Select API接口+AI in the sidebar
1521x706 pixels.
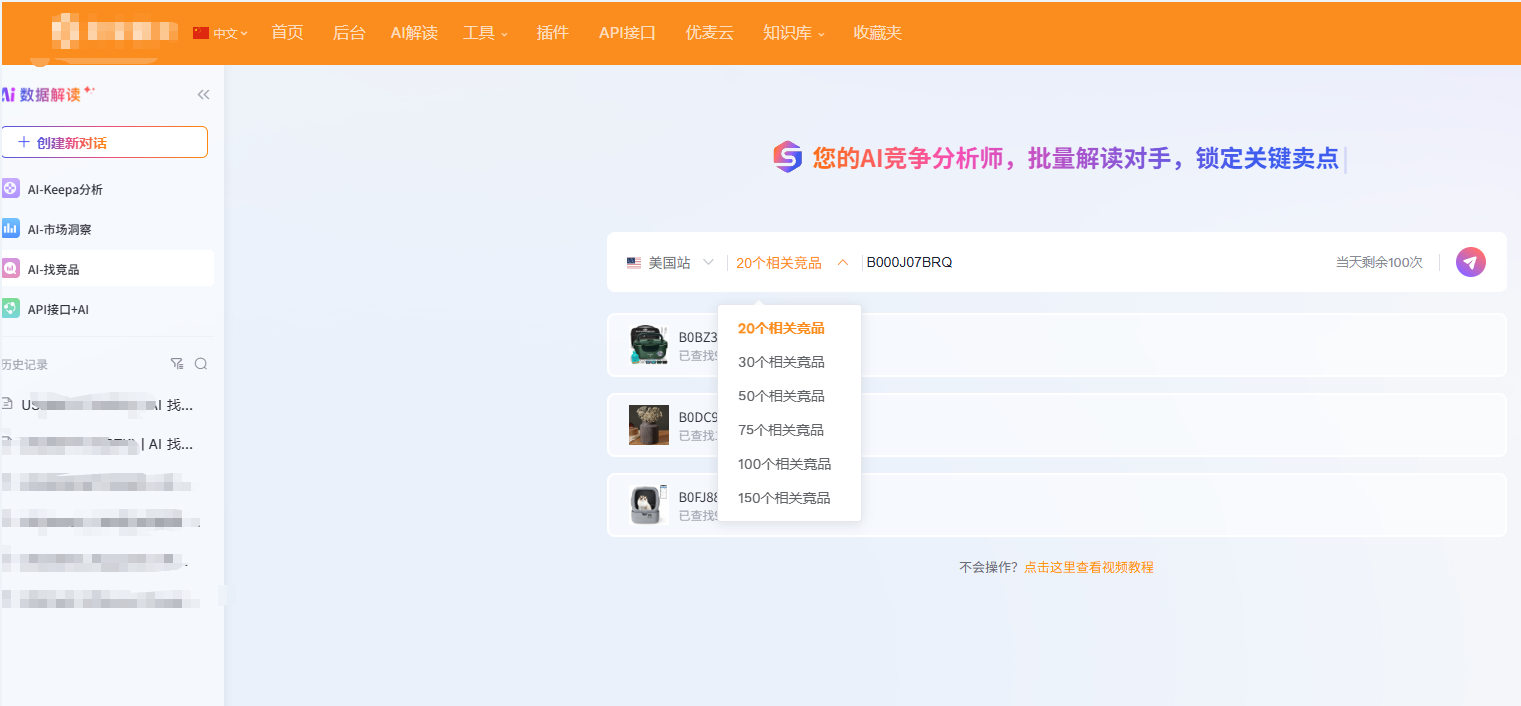click(58, 309)
